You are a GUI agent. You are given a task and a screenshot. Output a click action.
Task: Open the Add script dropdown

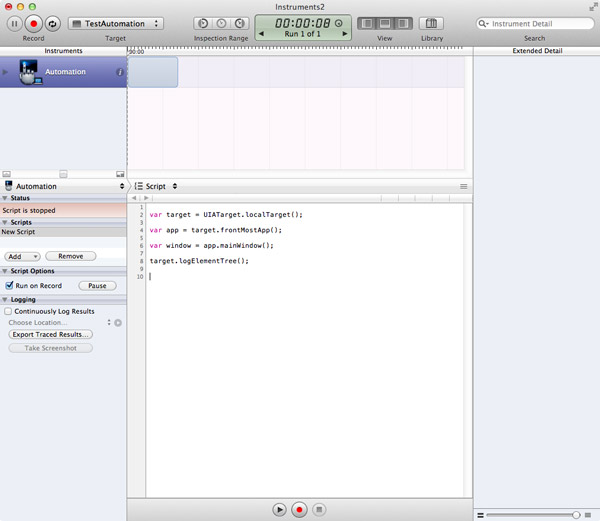[22, 256]
